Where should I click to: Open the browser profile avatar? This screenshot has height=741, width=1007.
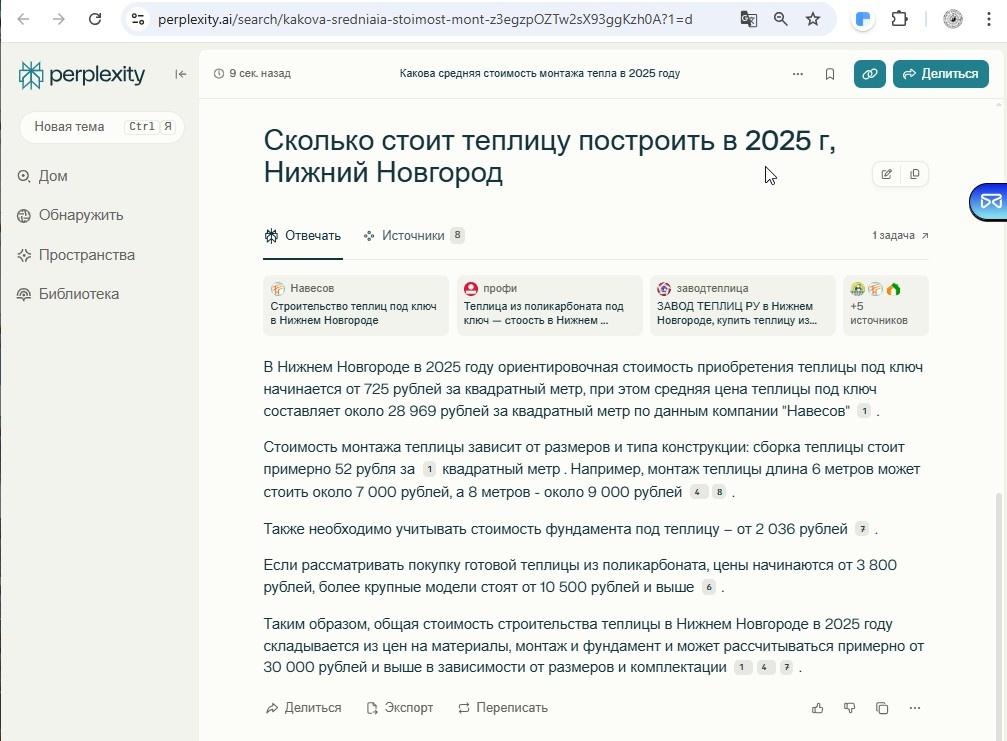pyautogui.click(x=953, y=19)
